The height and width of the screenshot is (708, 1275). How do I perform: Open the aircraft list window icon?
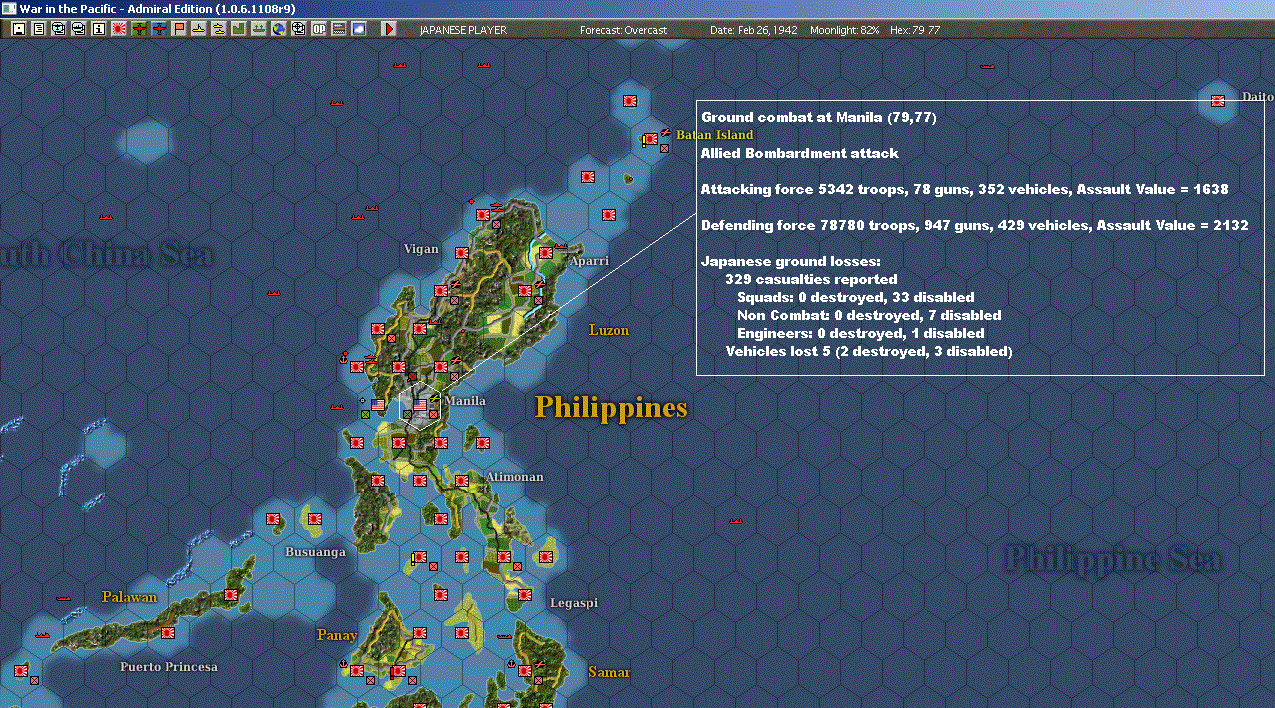58,29
